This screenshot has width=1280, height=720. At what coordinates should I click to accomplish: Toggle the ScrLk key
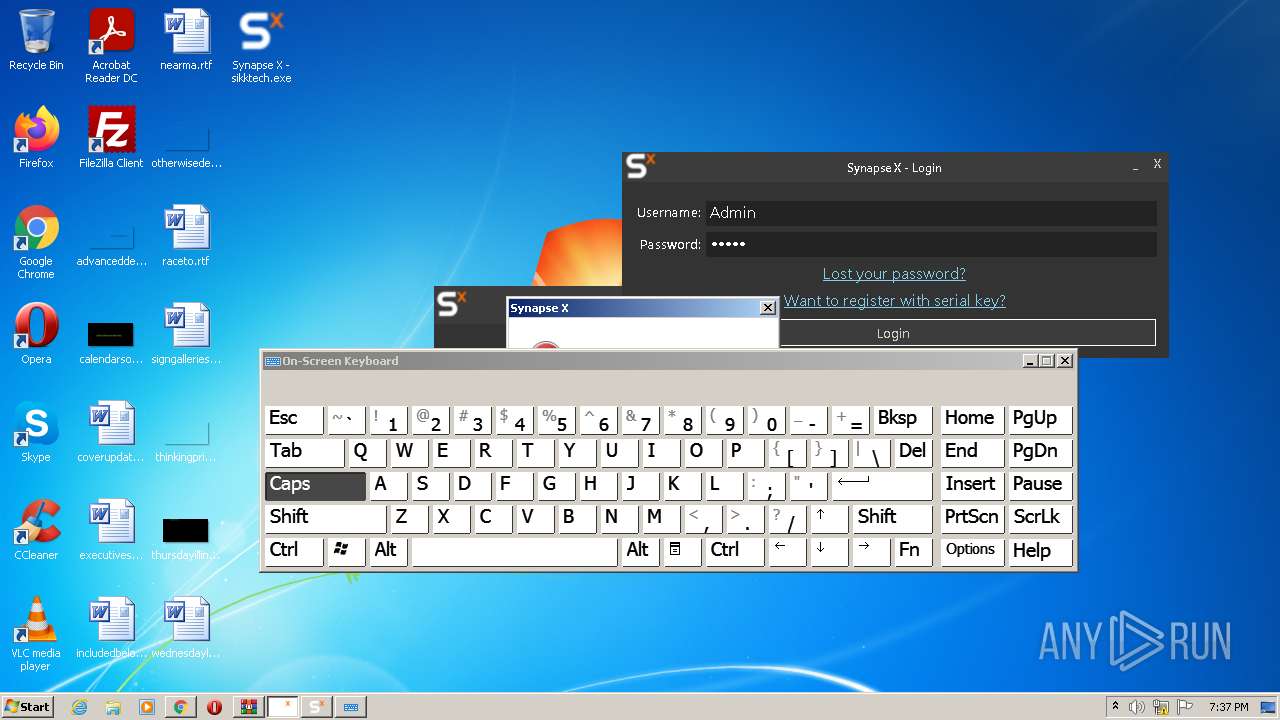point(1041,518)
